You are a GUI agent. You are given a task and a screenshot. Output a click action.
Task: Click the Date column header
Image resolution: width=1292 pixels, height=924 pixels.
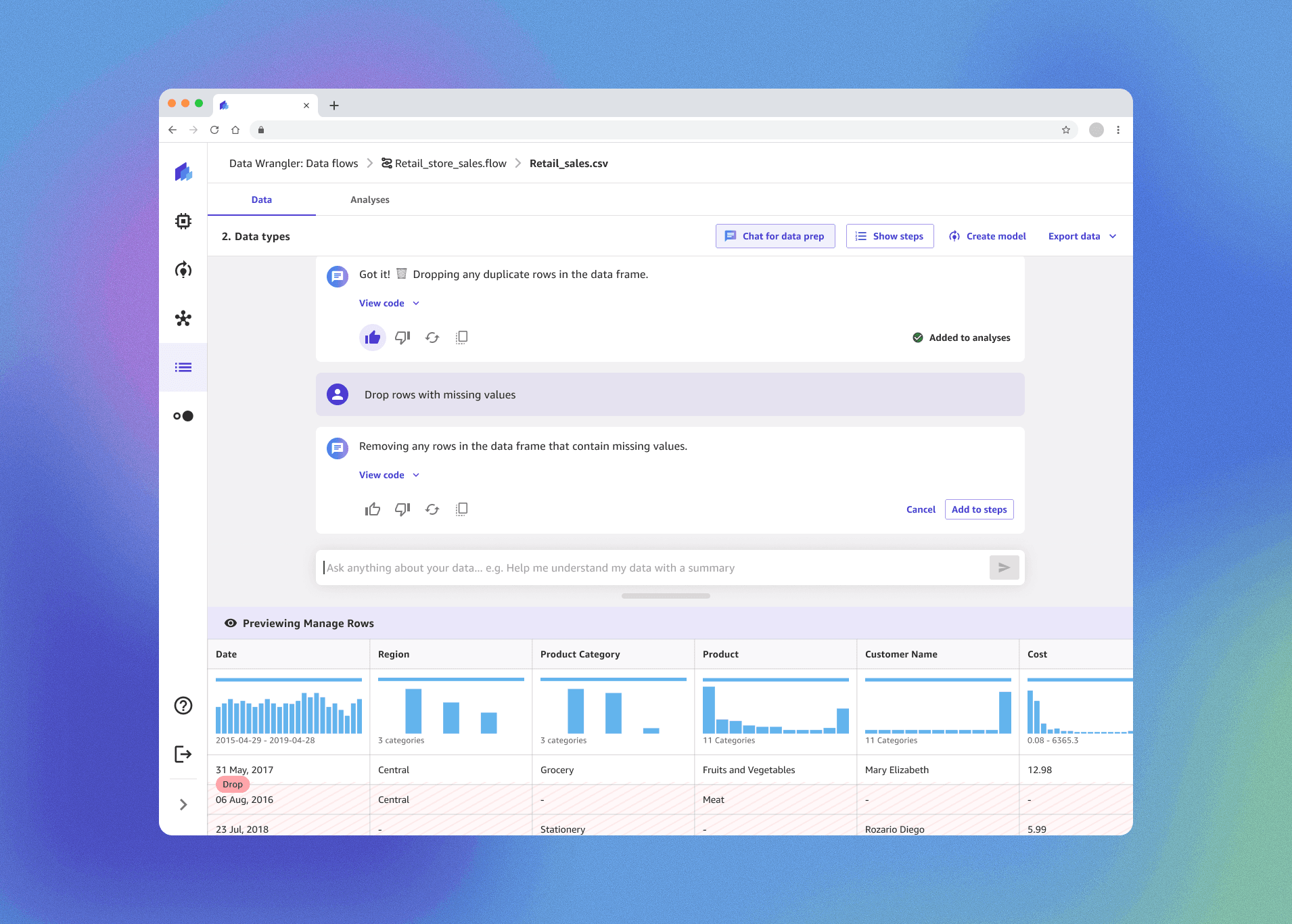click(x=289, y=654)
